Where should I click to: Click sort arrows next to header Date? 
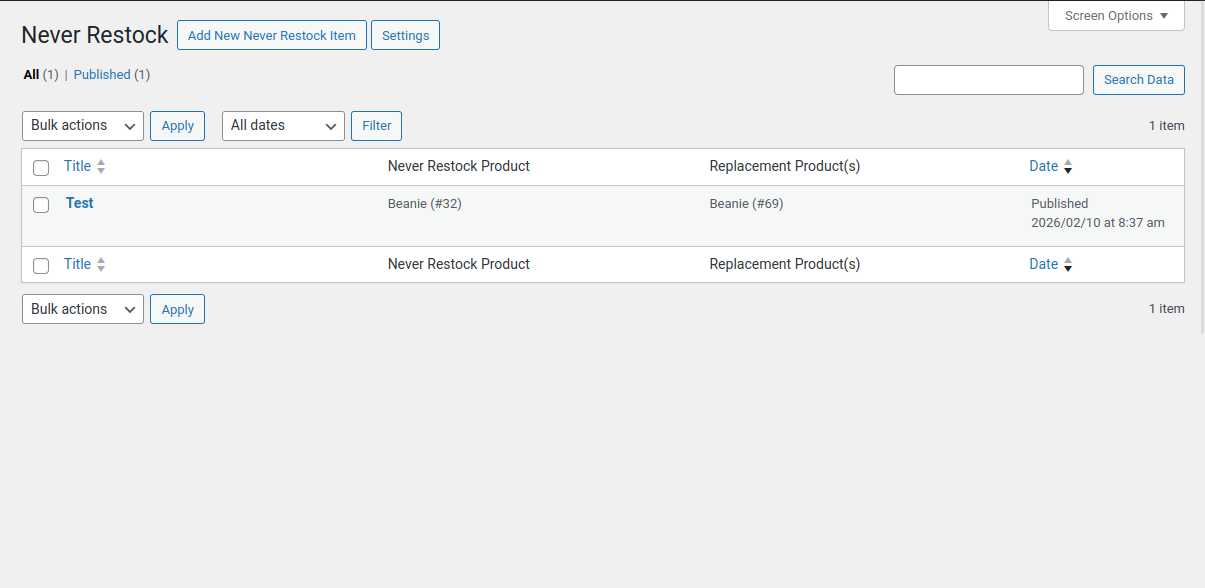pos(1068,167)
